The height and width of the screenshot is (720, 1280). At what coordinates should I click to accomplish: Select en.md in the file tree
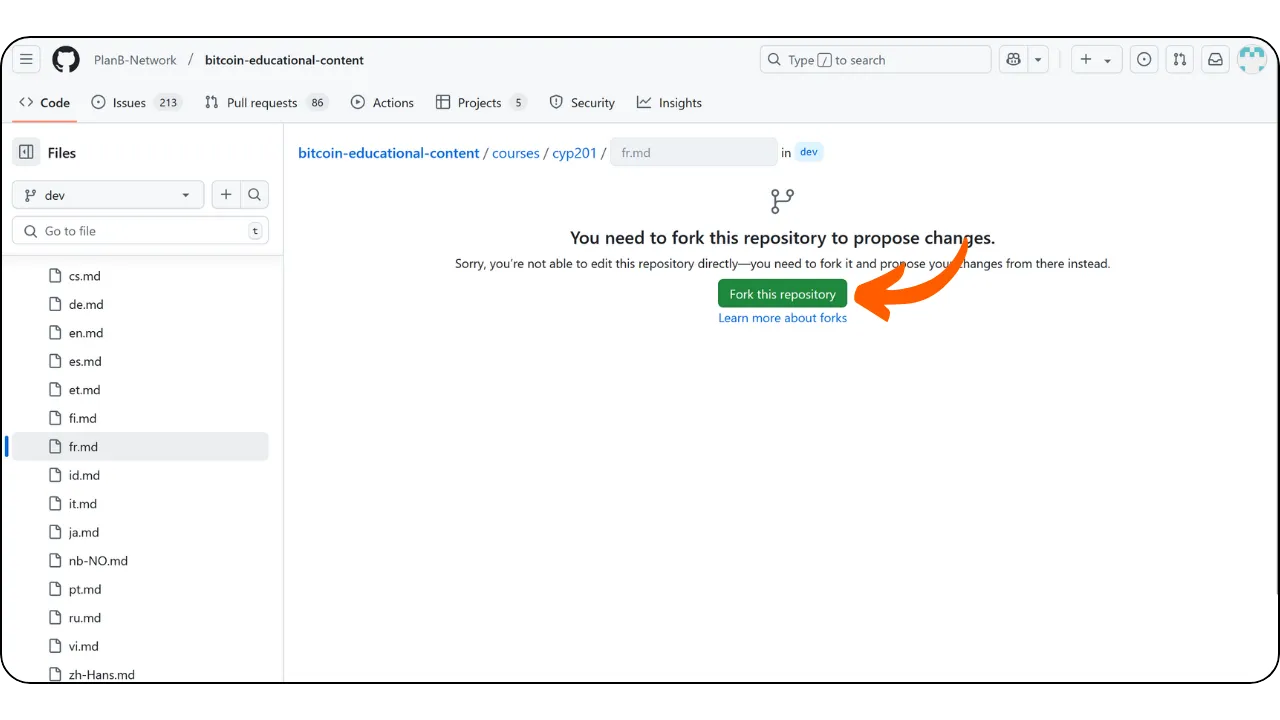86,333
